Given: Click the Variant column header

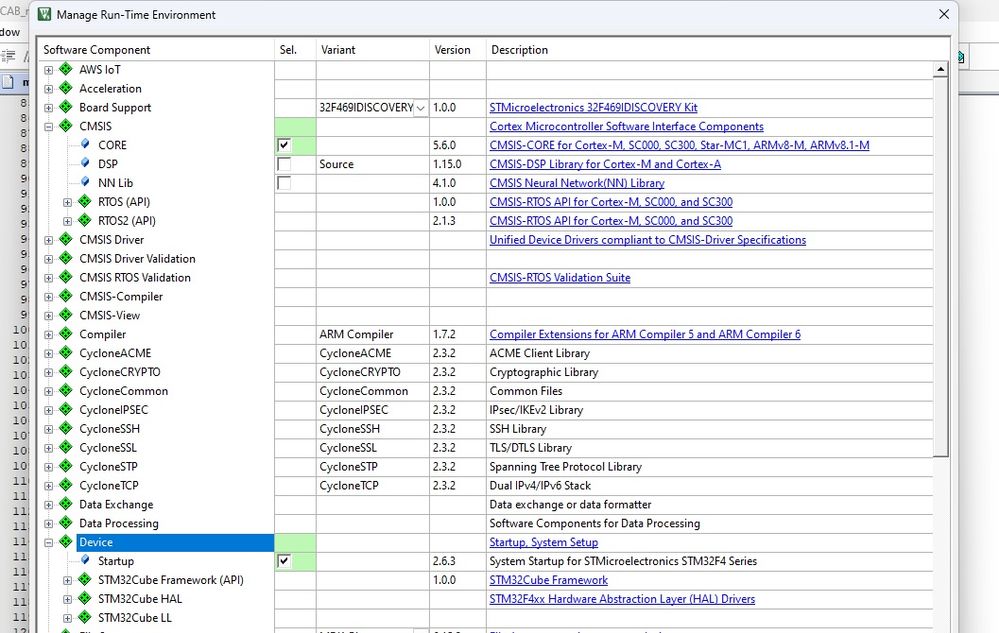Looking at the screenshot, I should [x=373, y=50].
